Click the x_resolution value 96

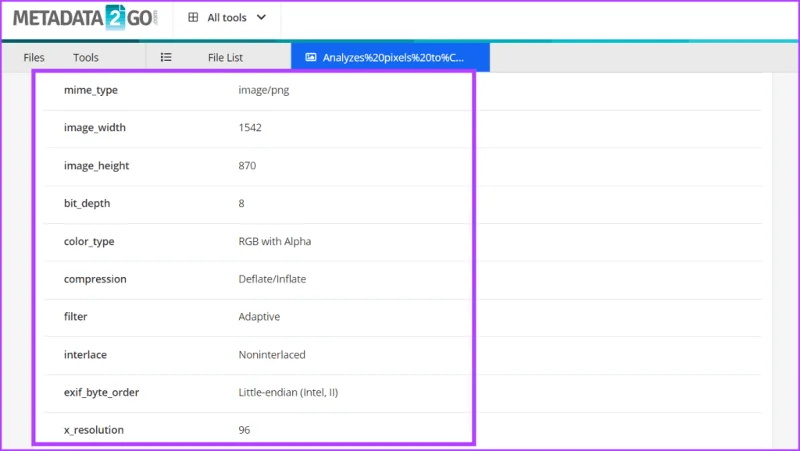244,430
